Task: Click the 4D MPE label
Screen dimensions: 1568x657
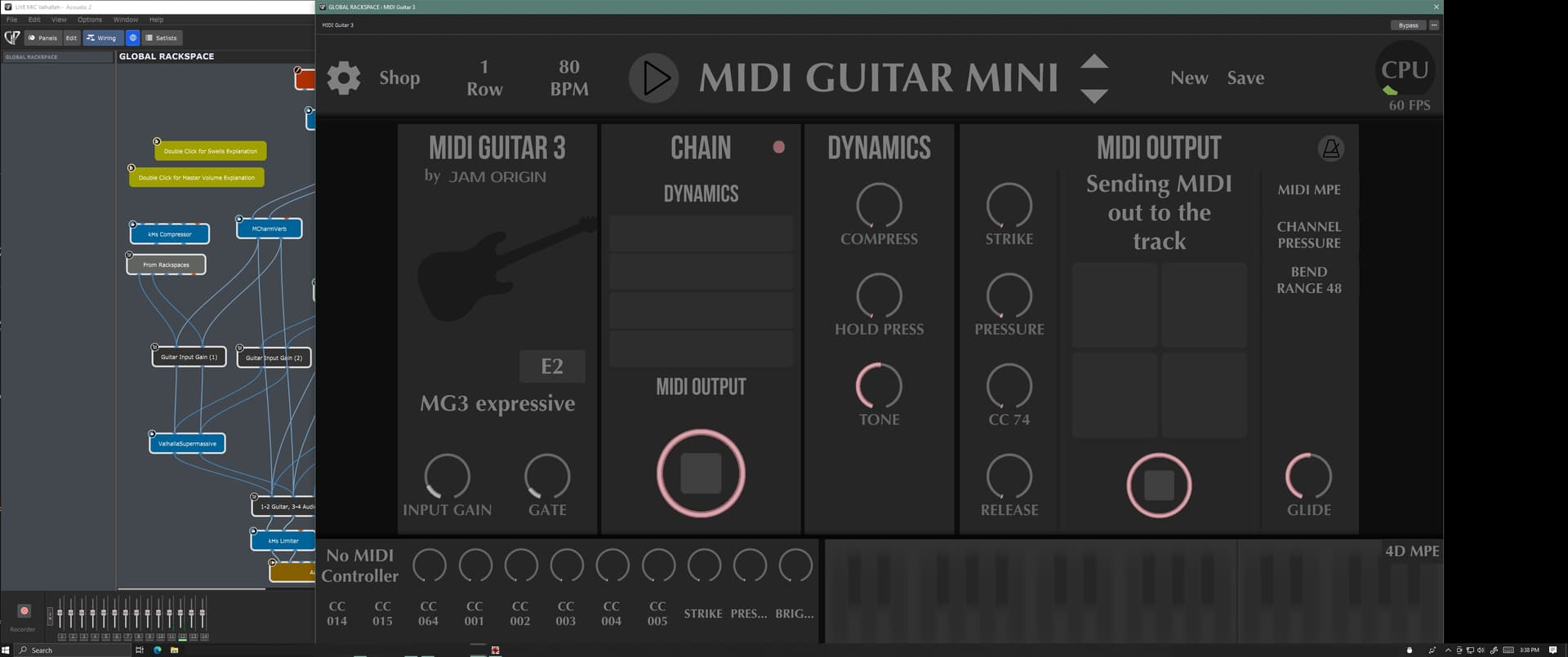Action: [1412, 552]
